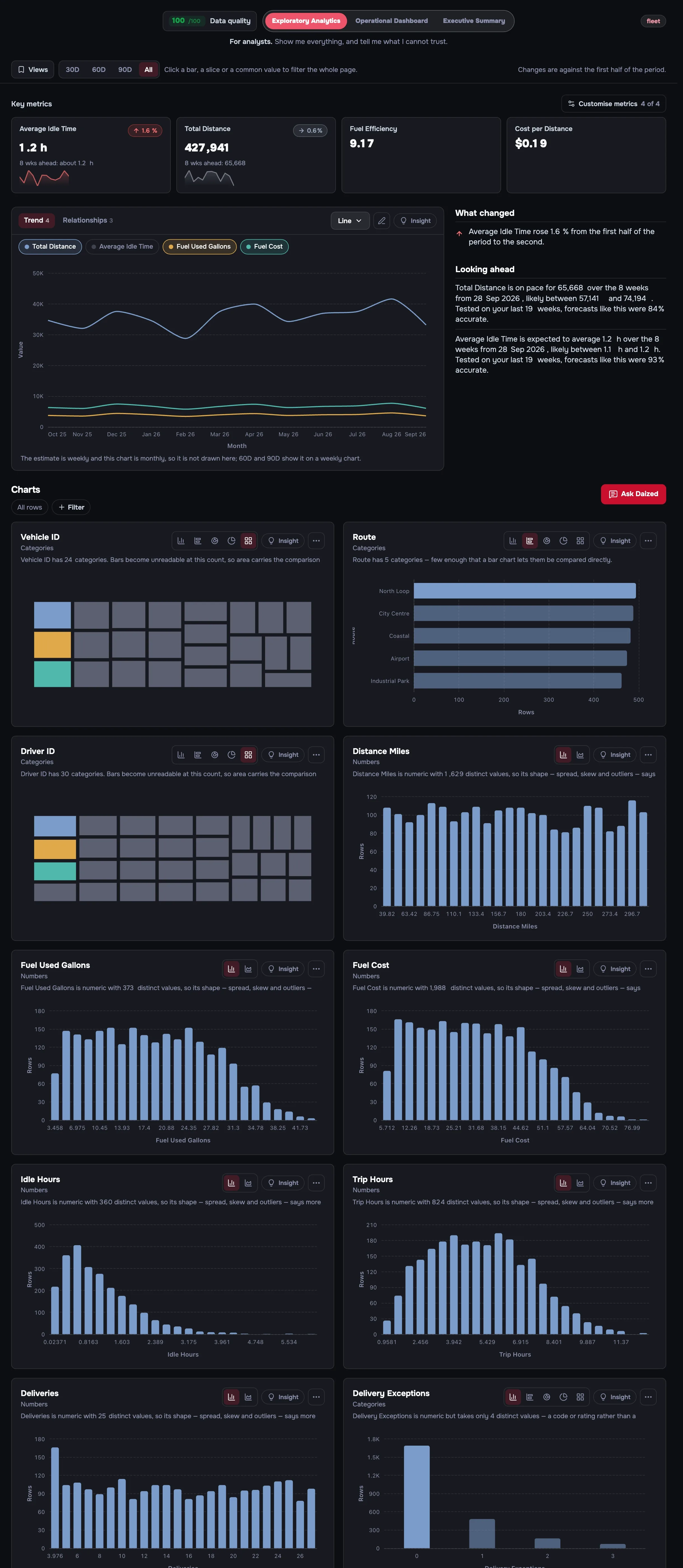Toggle Fuel Cost series in trend chart
The height and width of the screenshot is (1568, 683).
[264, 246]
